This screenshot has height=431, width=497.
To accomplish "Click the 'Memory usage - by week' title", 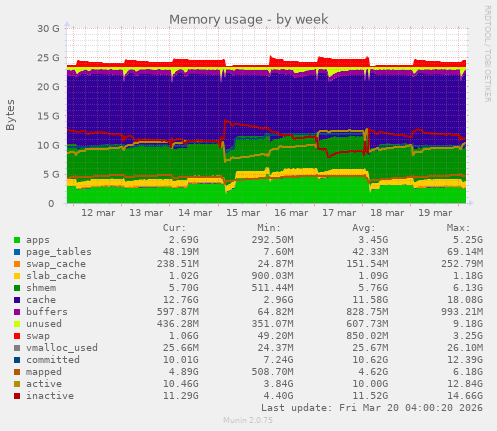I will click(x=249, y=20).
